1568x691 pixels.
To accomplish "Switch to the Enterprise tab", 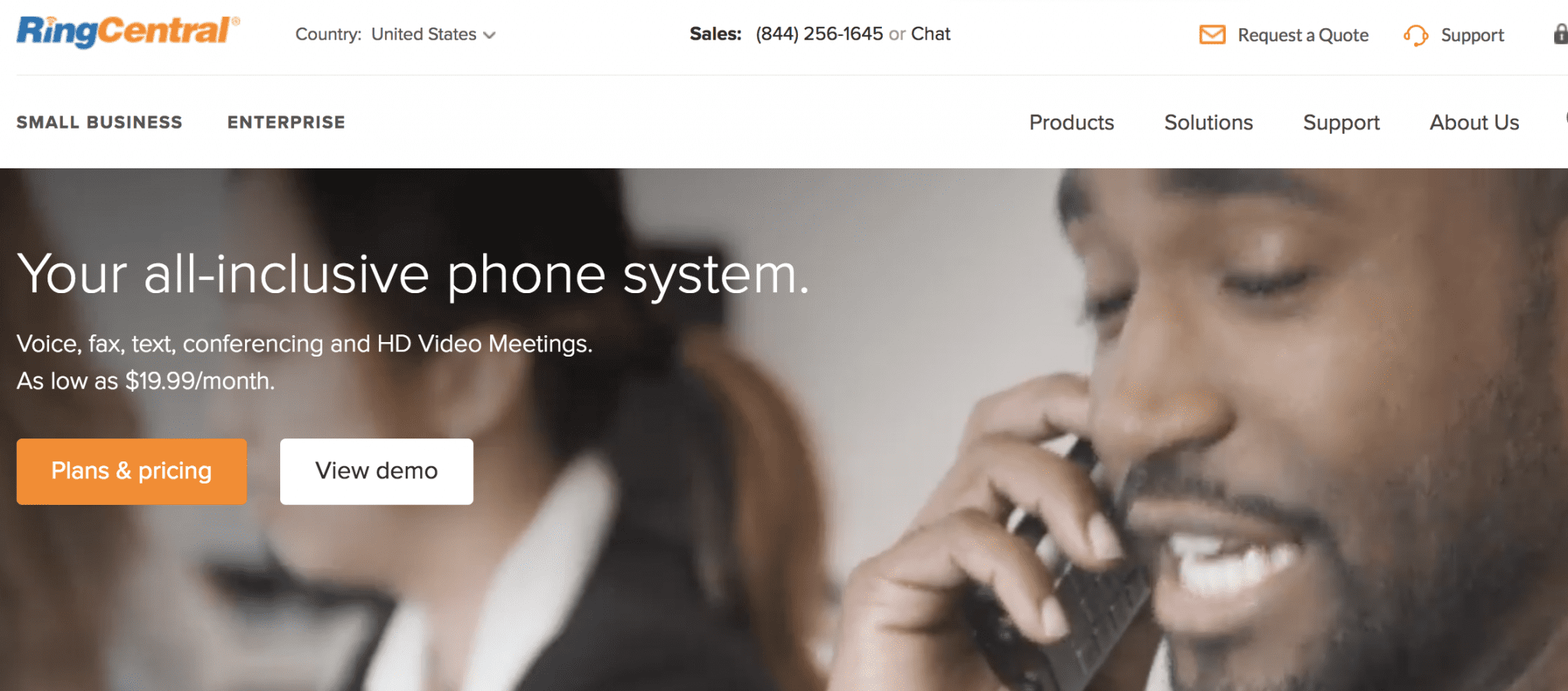I will (x=286, y=122).
